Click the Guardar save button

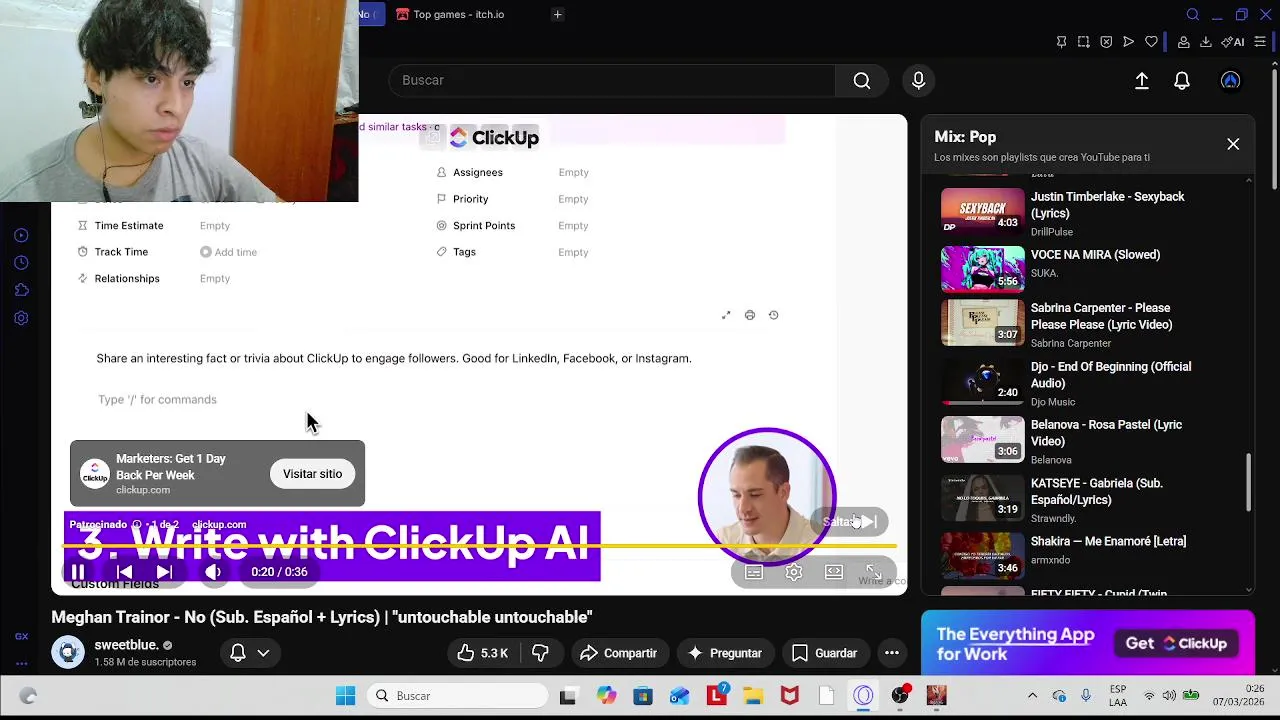[824, 653]
